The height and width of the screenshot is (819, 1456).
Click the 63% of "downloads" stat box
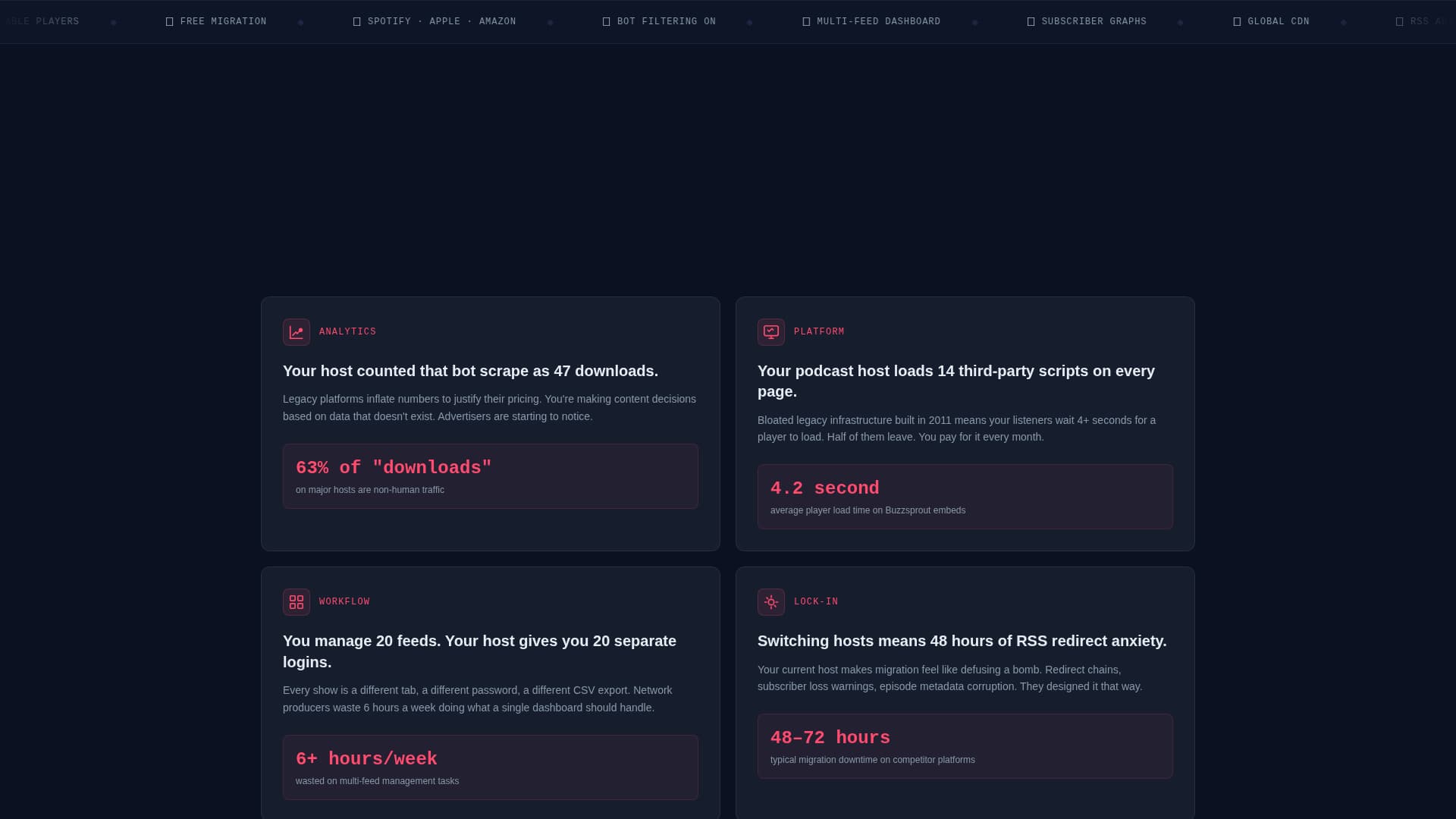pyautogui.click(x=490, y=475)
